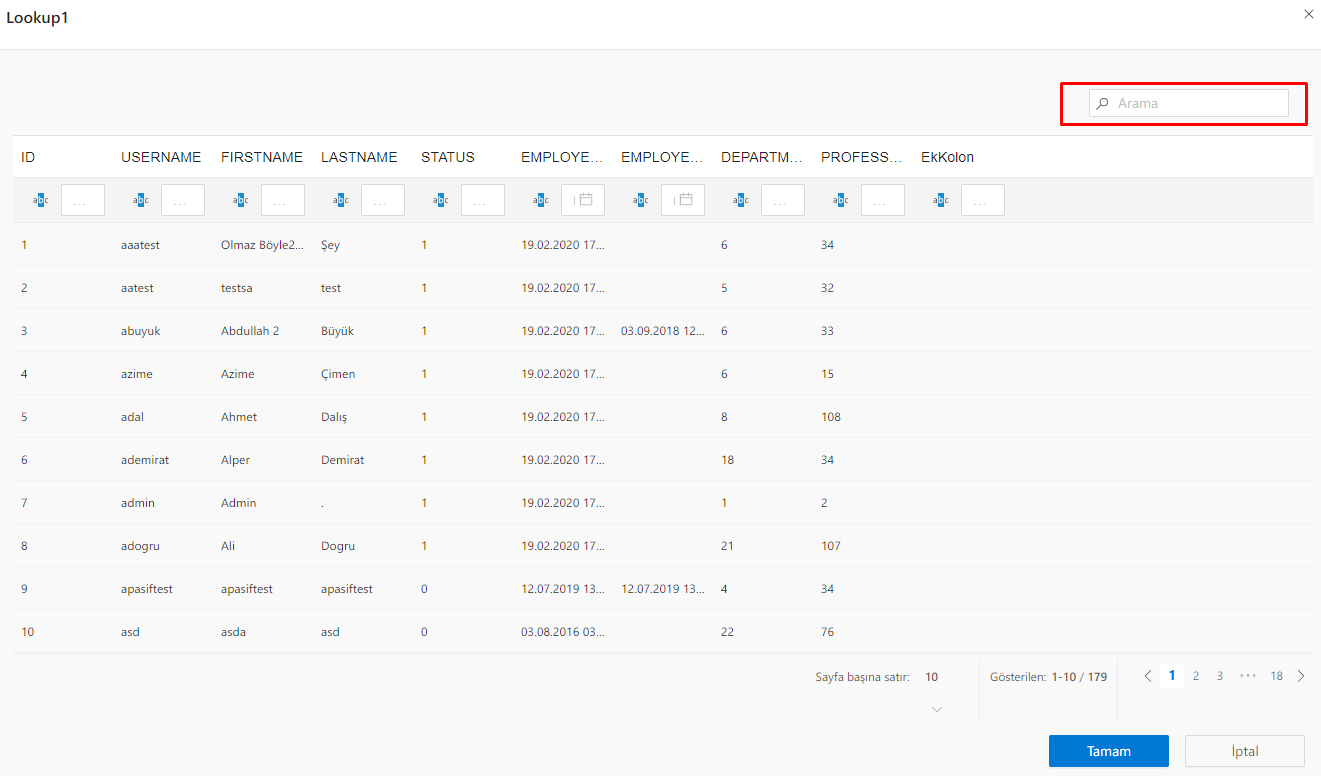Open calendar picker in first EMPLOYE date filter

(x=586, y=200)
